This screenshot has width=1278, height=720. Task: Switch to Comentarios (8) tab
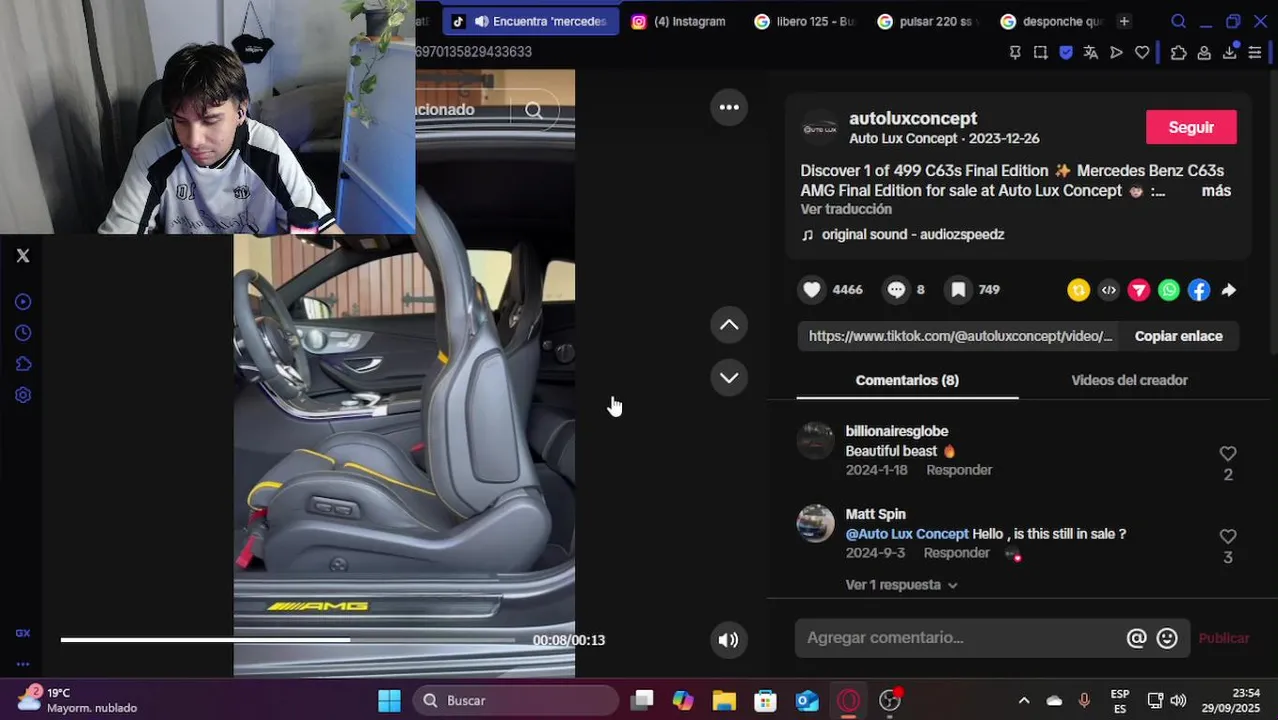point(907,380)
